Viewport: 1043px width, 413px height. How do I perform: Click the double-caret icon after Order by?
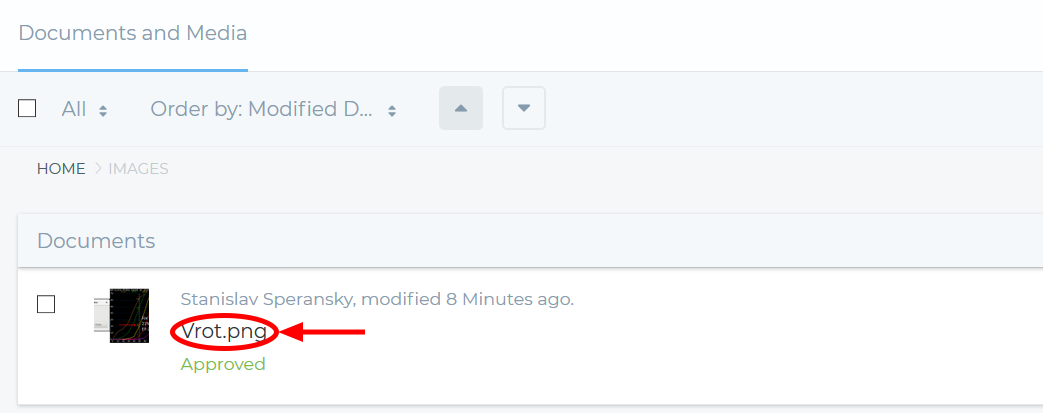point(392,111)
